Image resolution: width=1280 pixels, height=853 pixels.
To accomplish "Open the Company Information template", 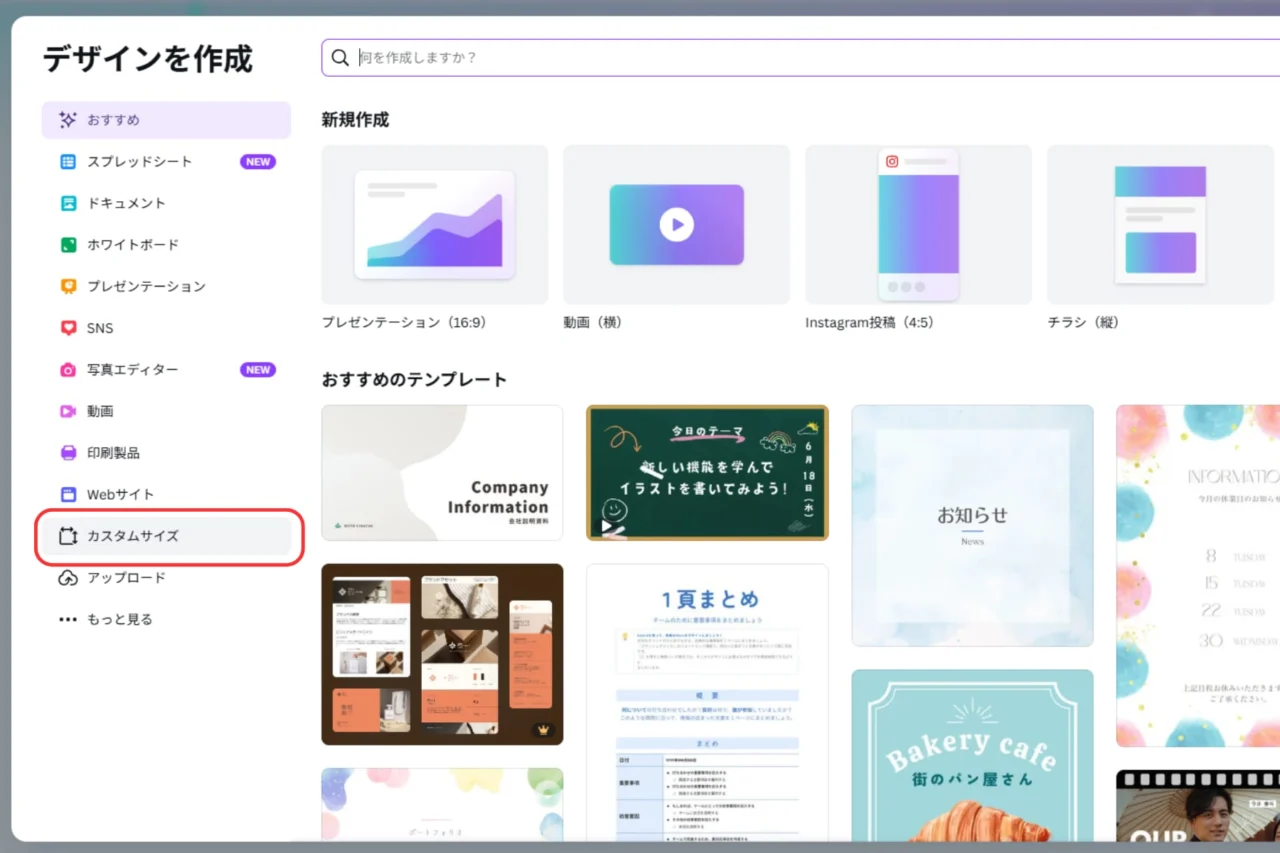I will 442,473.
